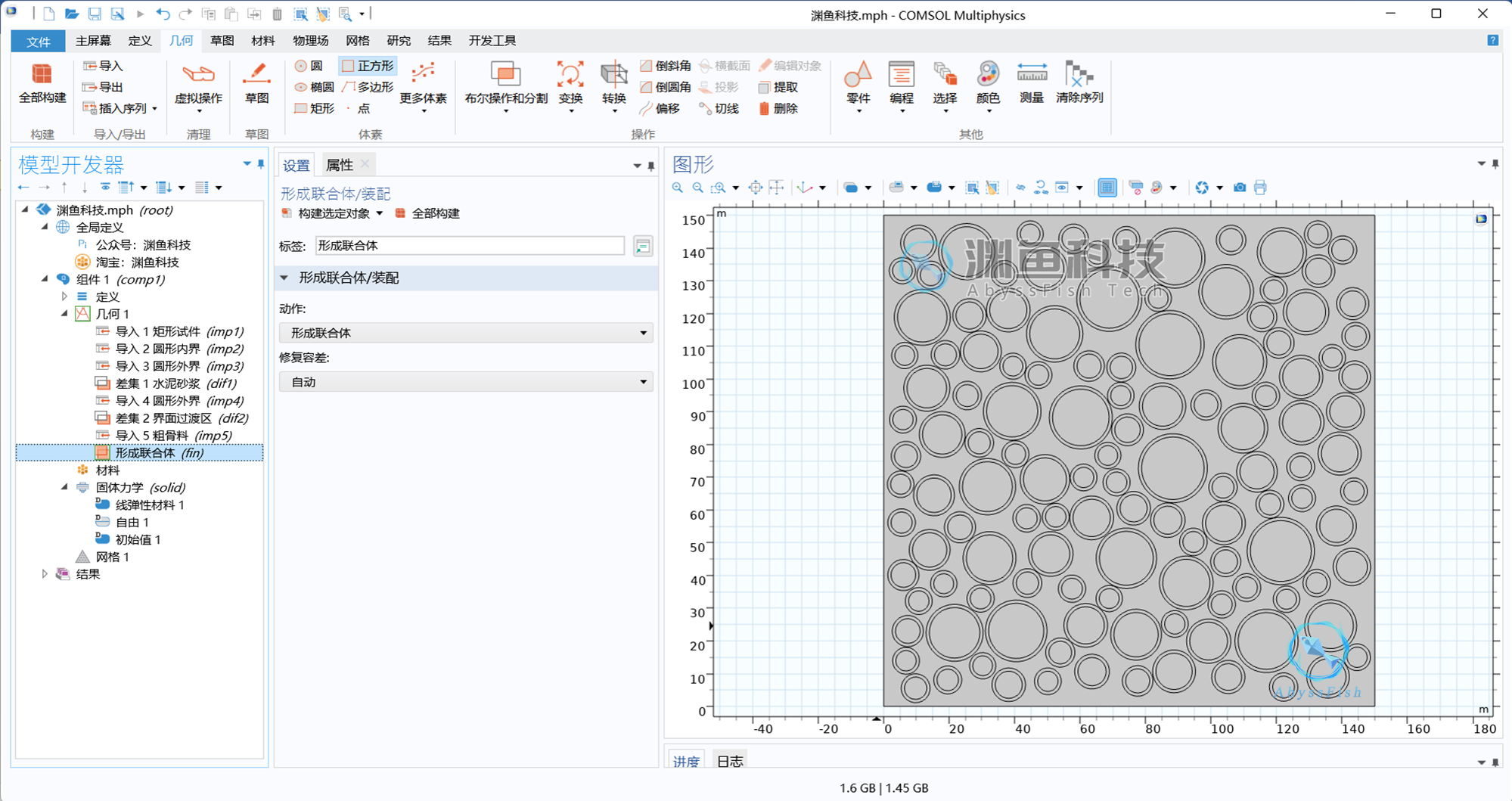The width and height of the screenshot is (1512, 801).
Task: Switch to the 主屏幕 ribbon tab
Action: click(93, 41)
